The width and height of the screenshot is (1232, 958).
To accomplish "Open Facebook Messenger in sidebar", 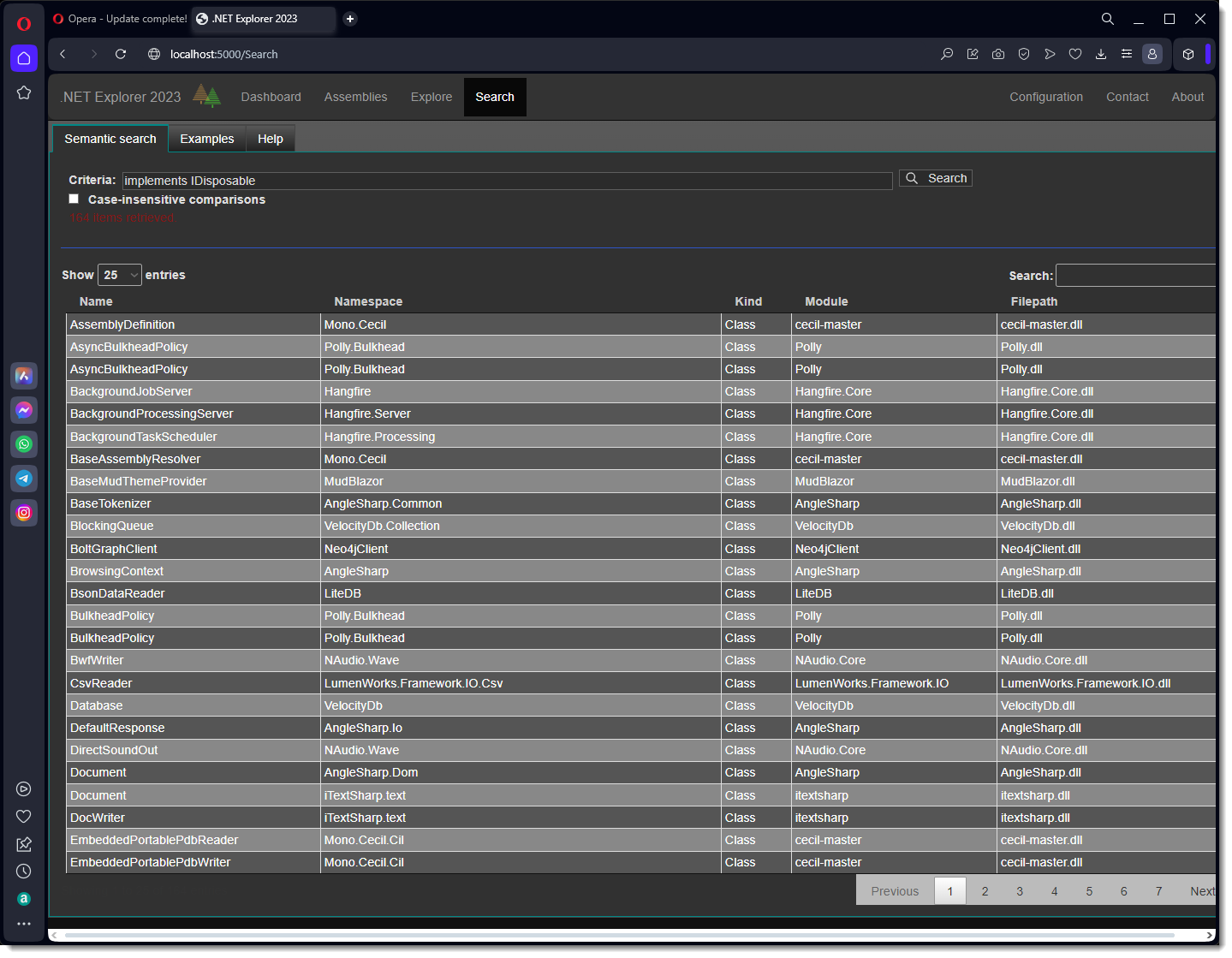I will click(x=24, y=410).
